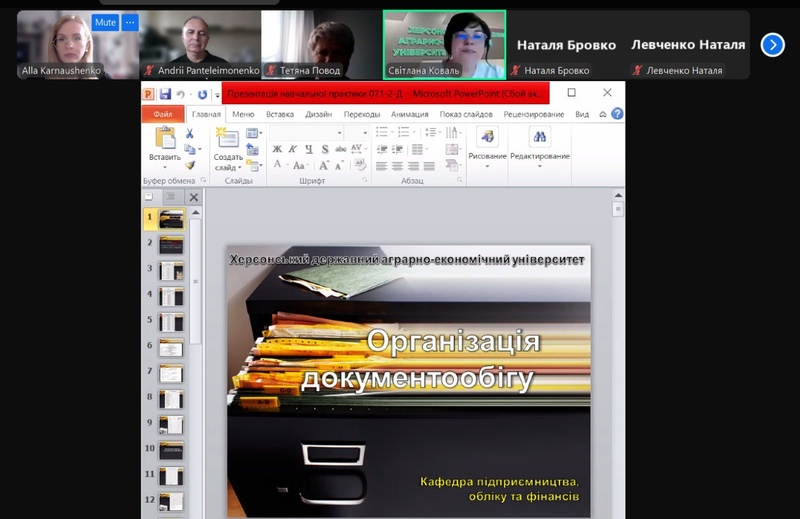Click the Increase font size icon
This screenshot has height=519, width=800.
[x=324, y=165]
